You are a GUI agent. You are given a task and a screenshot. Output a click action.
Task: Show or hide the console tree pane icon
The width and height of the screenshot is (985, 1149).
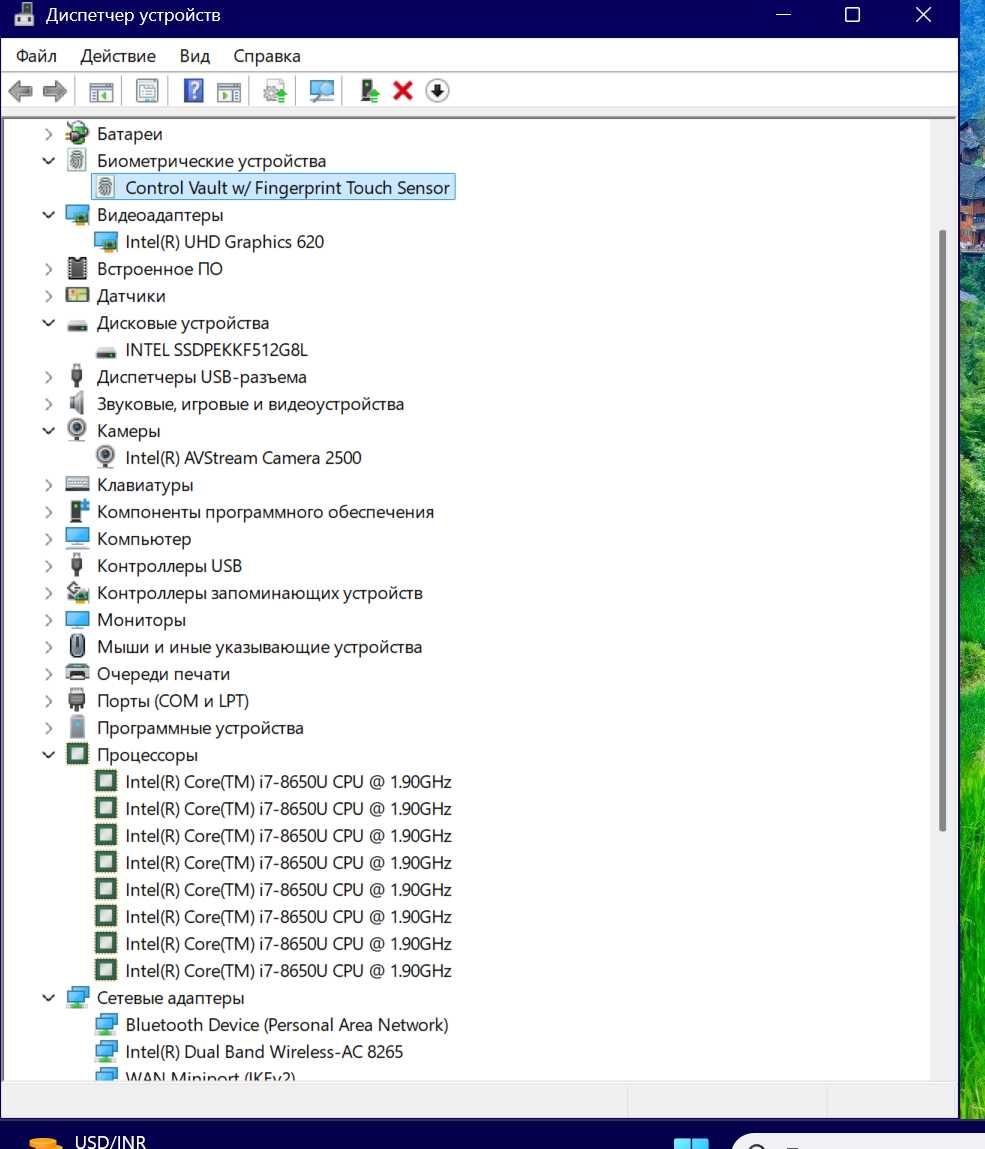pyautogui.click(x=100, y=92)
